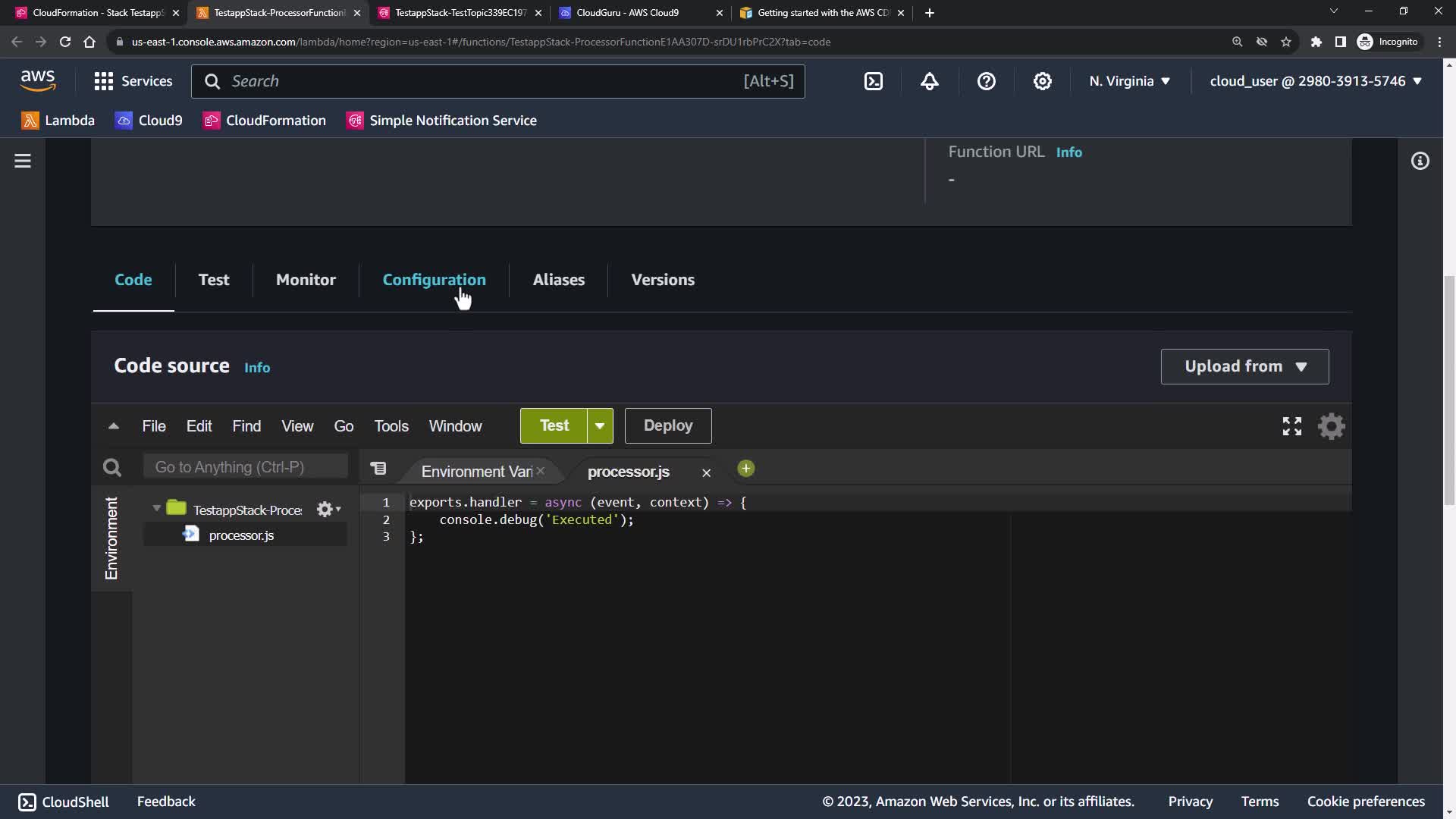This screenshot has width=1456, height=819.
Task: Collapse the editor menu bar arrow
Action: pyautogui.click(x=114, y=426)
